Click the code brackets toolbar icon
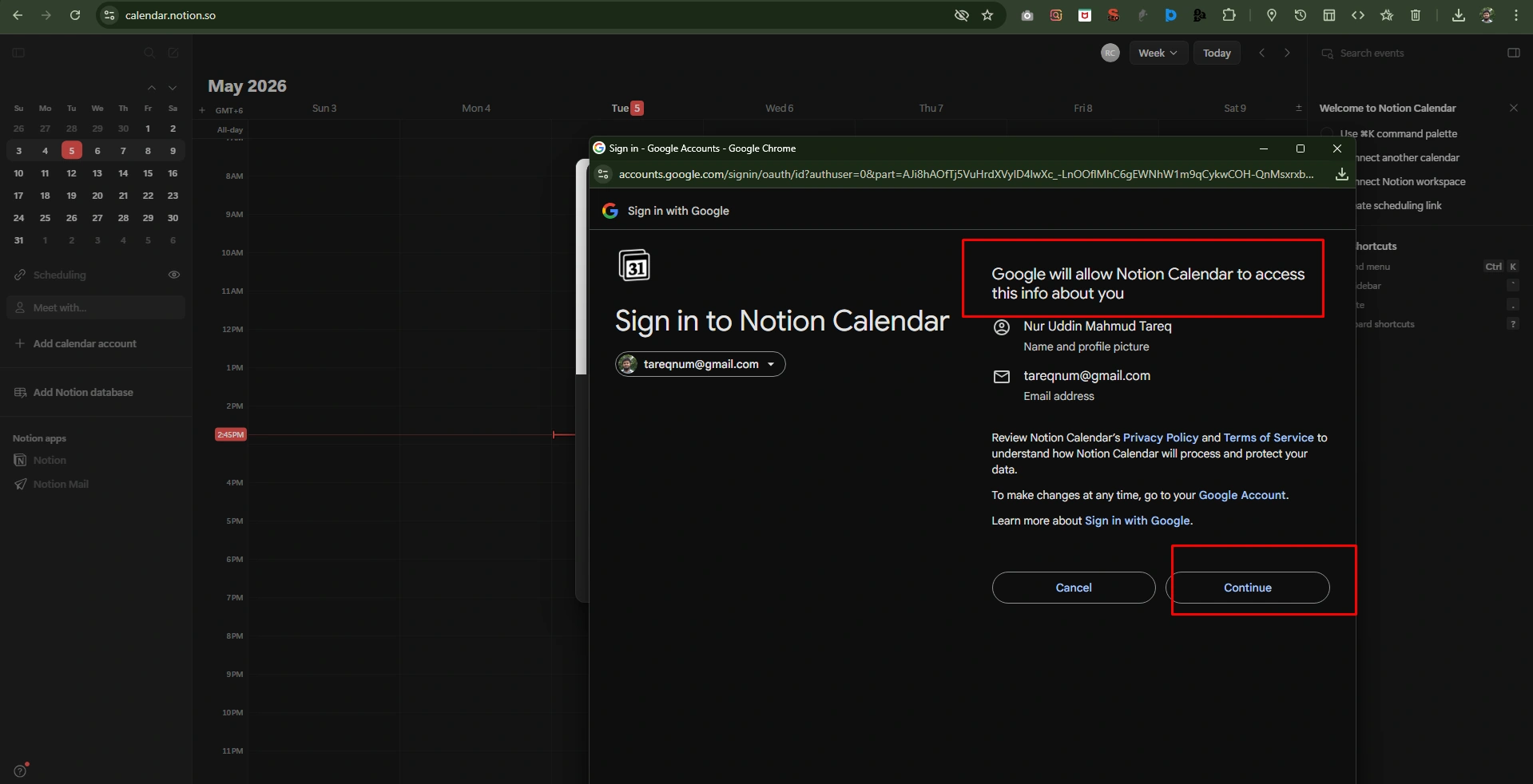Viewport: 1533px width, 784px height. [1358, 15]
